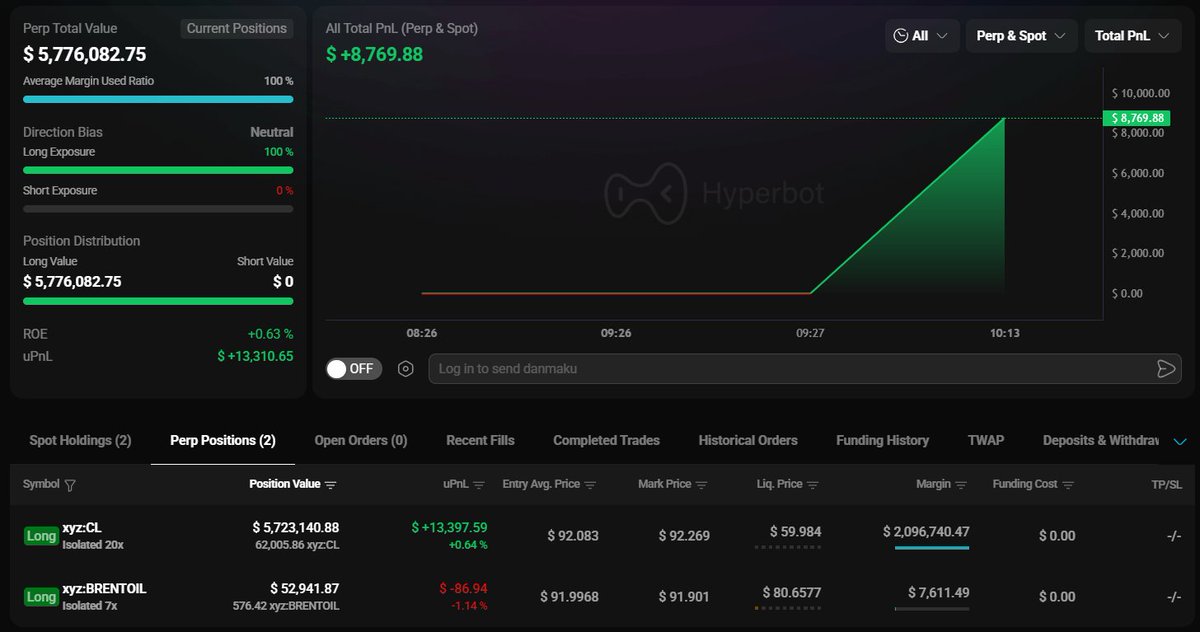Viewport: 1200px width, 632px height.
Task: Click the $92.083 entry price
Action: coord(573,536)
